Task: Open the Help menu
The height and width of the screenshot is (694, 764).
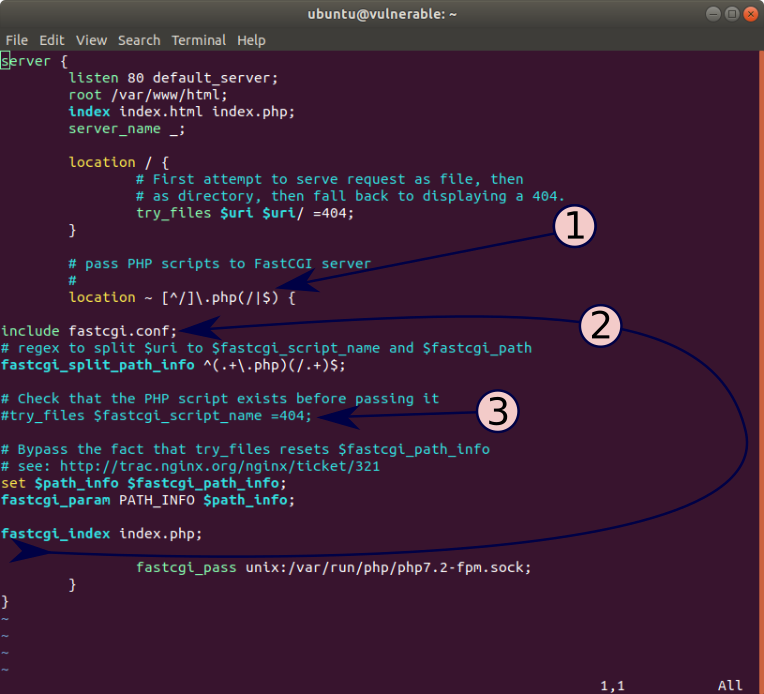Action: click(251, 40)
